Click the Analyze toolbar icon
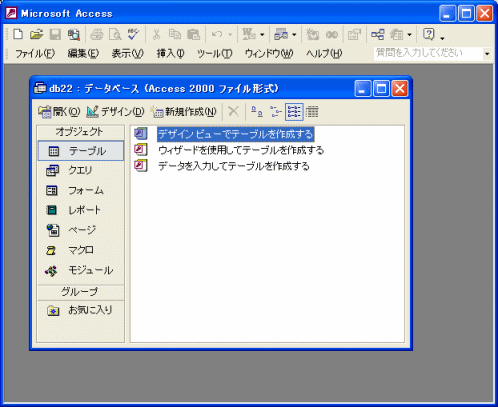Viewport: 498px width, 407px height. tap(281, 34)
